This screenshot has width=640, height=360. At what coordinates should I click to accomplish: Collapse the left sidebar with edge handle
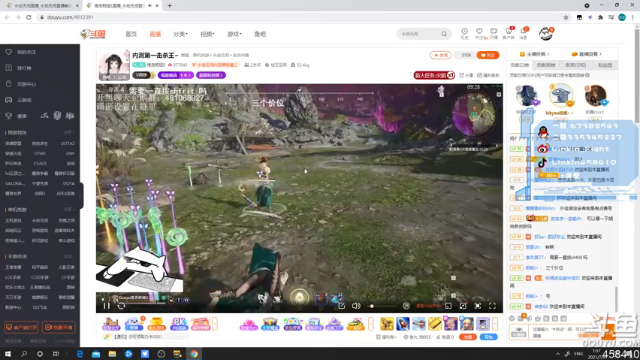(x=81, y=196)
